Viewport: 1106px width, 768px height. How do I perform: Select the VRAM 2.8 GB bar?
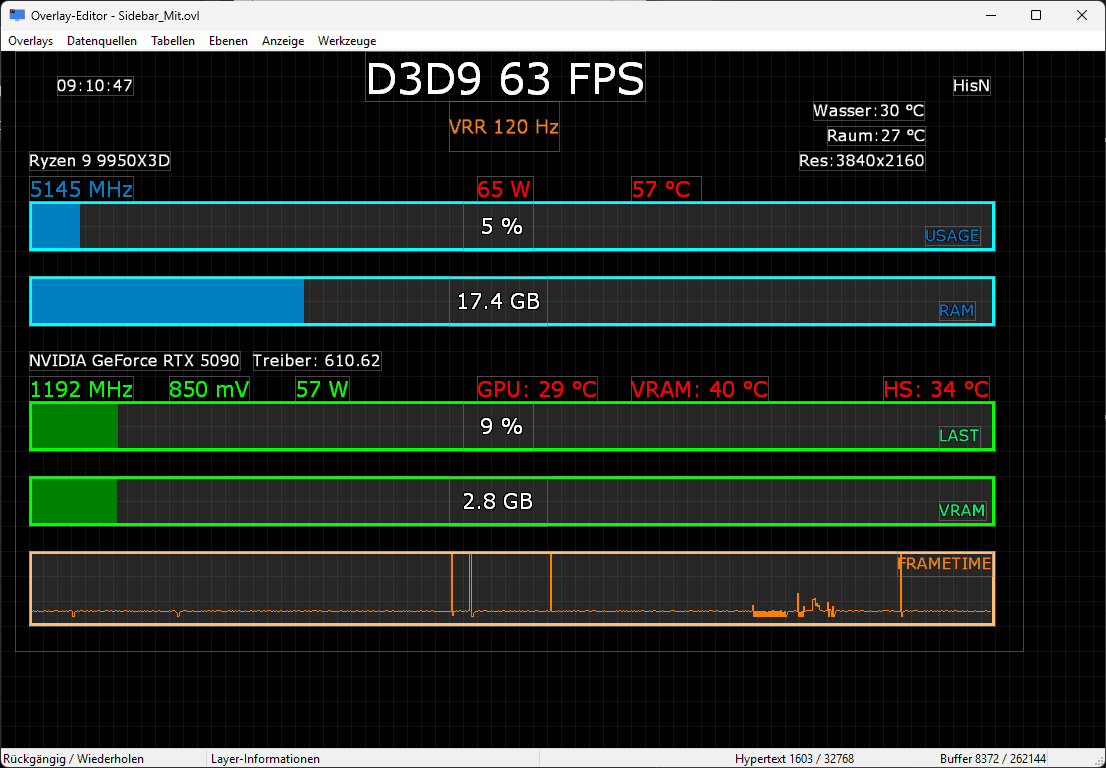tap(512, 501)
